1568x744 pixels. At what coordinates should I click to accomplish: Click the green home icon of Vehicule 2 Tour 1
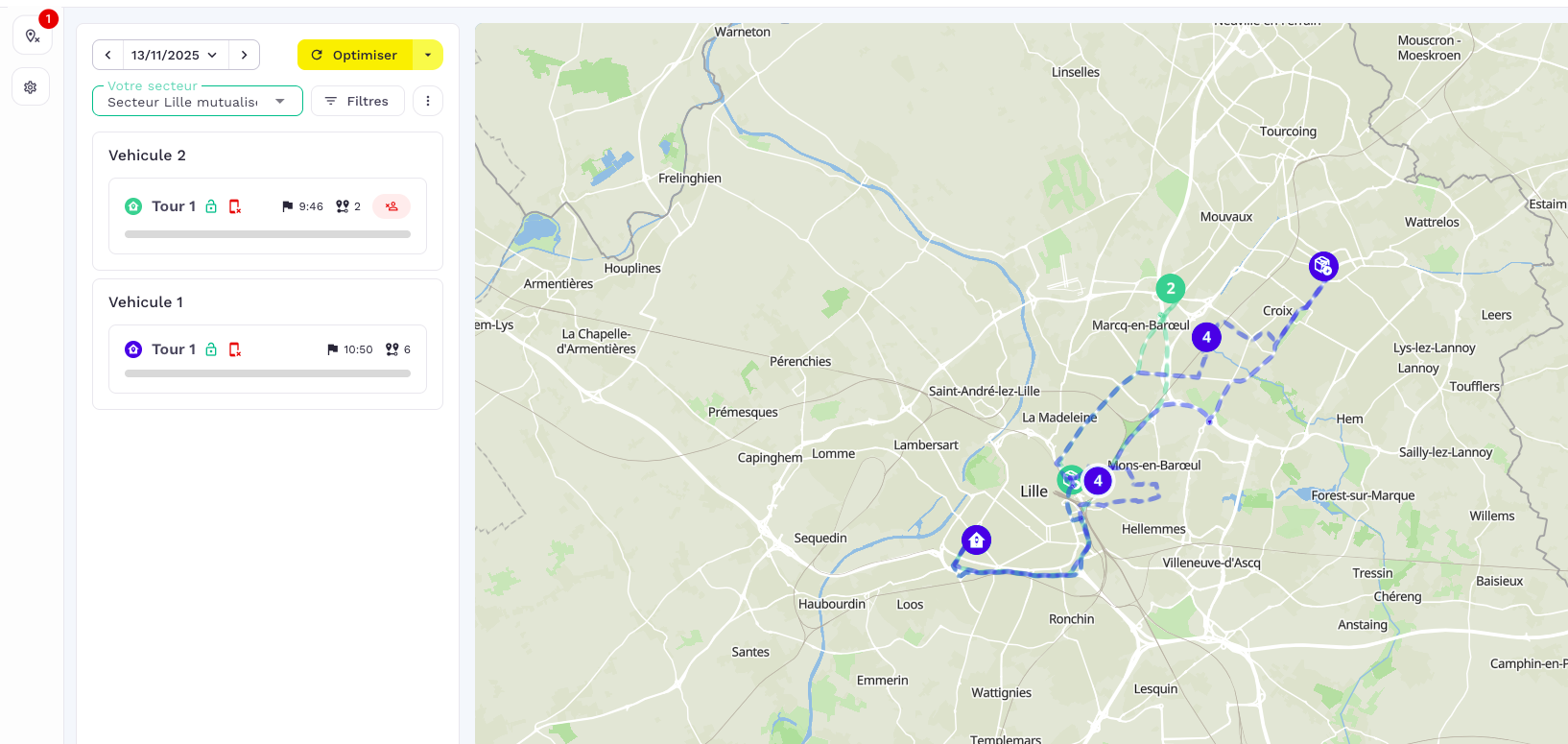[133, 206]
